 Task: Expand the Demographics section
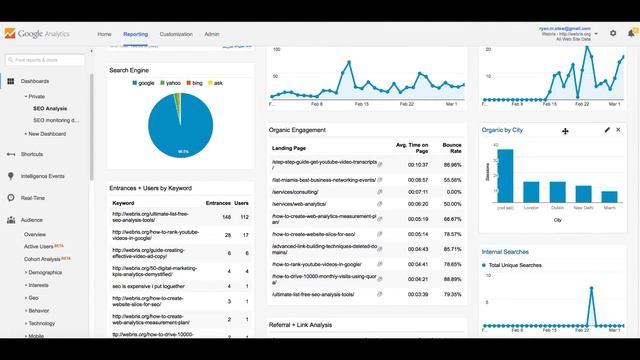[x=26, y=272]
